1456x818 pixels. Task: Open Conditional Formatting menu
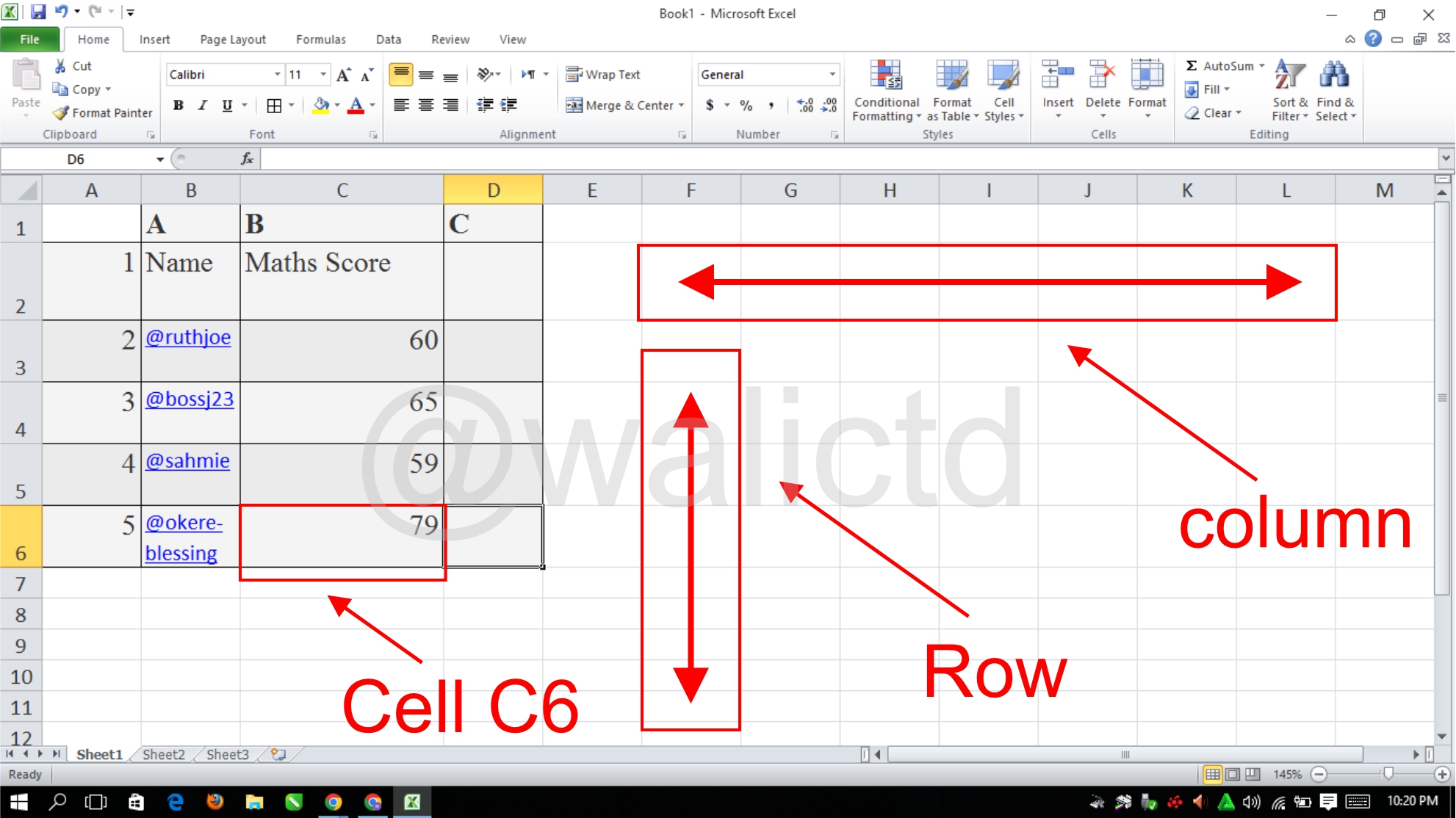pos(887,90)
